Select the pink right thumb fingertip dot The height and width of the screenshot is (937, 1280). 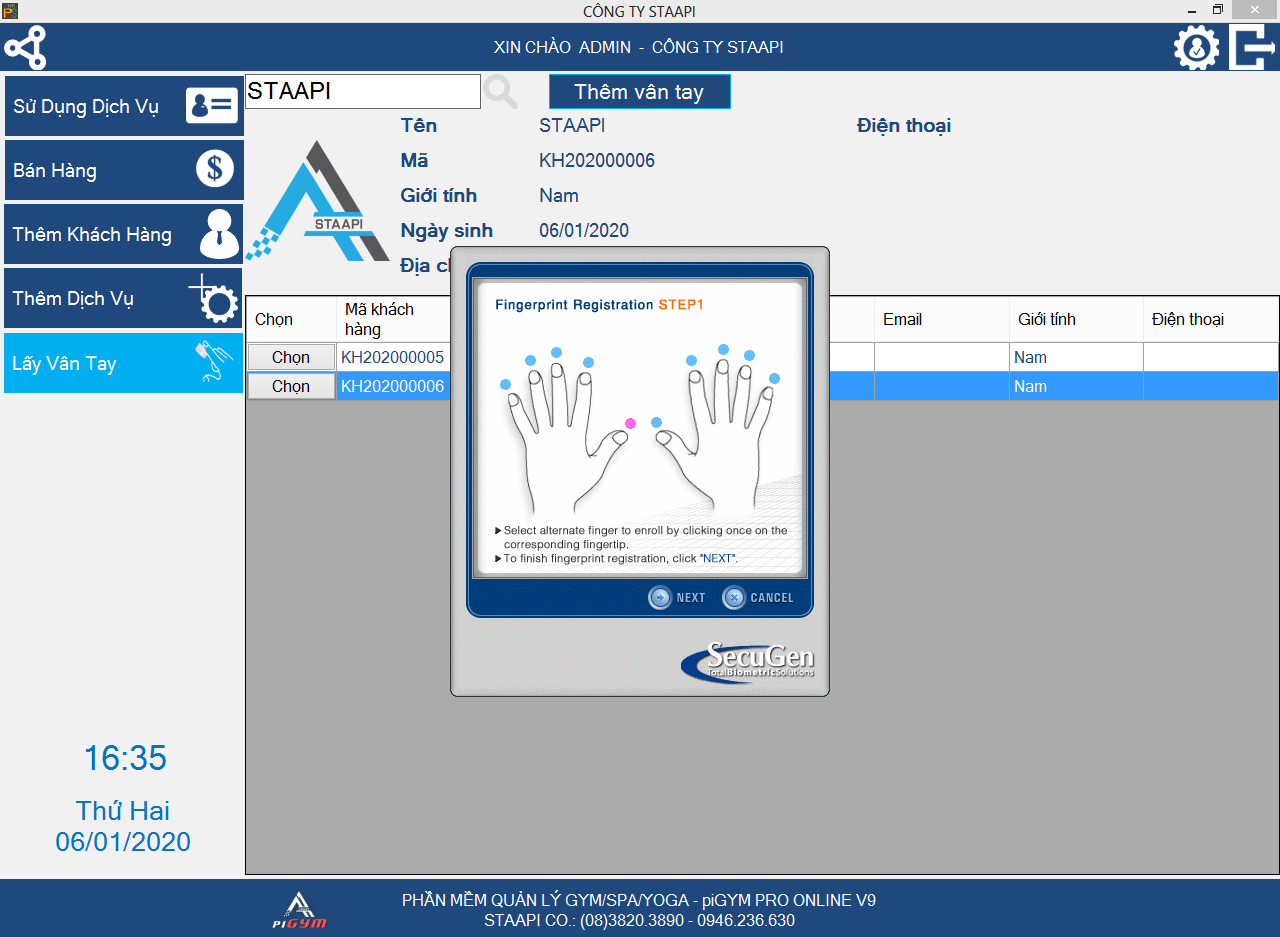630,423
